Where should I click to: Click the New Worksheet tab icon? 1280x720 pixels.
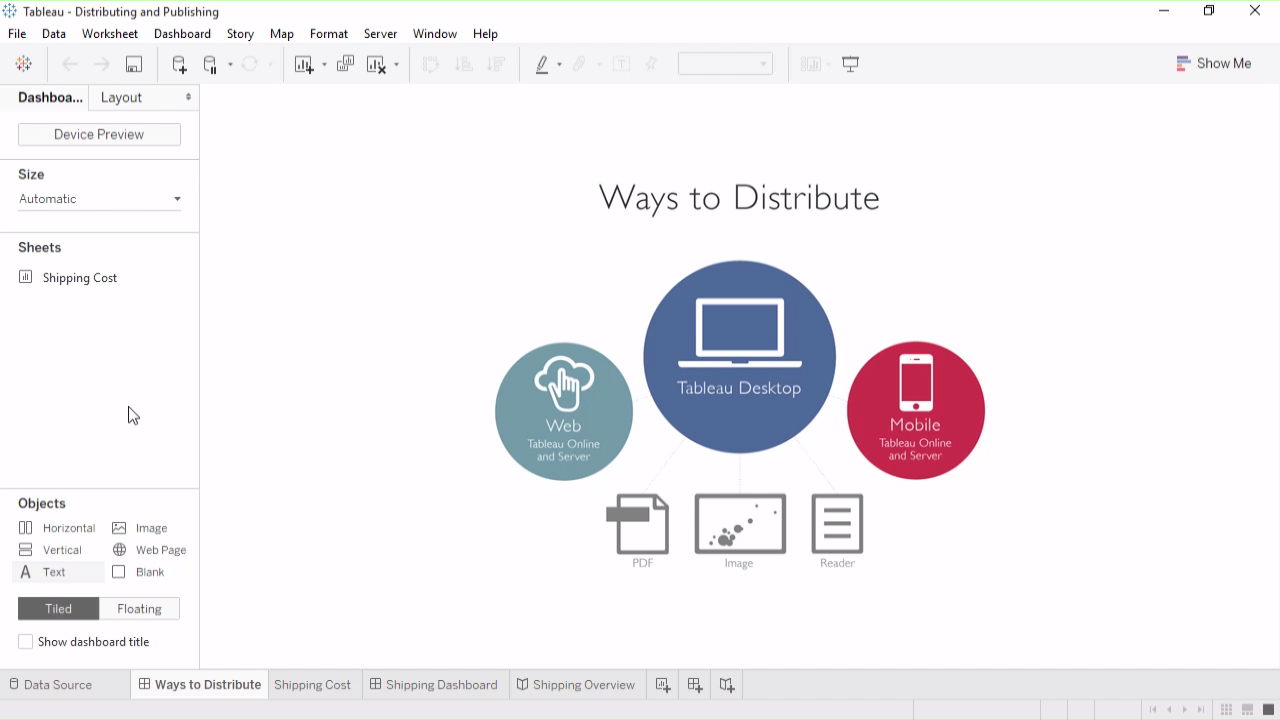(663, 685)
